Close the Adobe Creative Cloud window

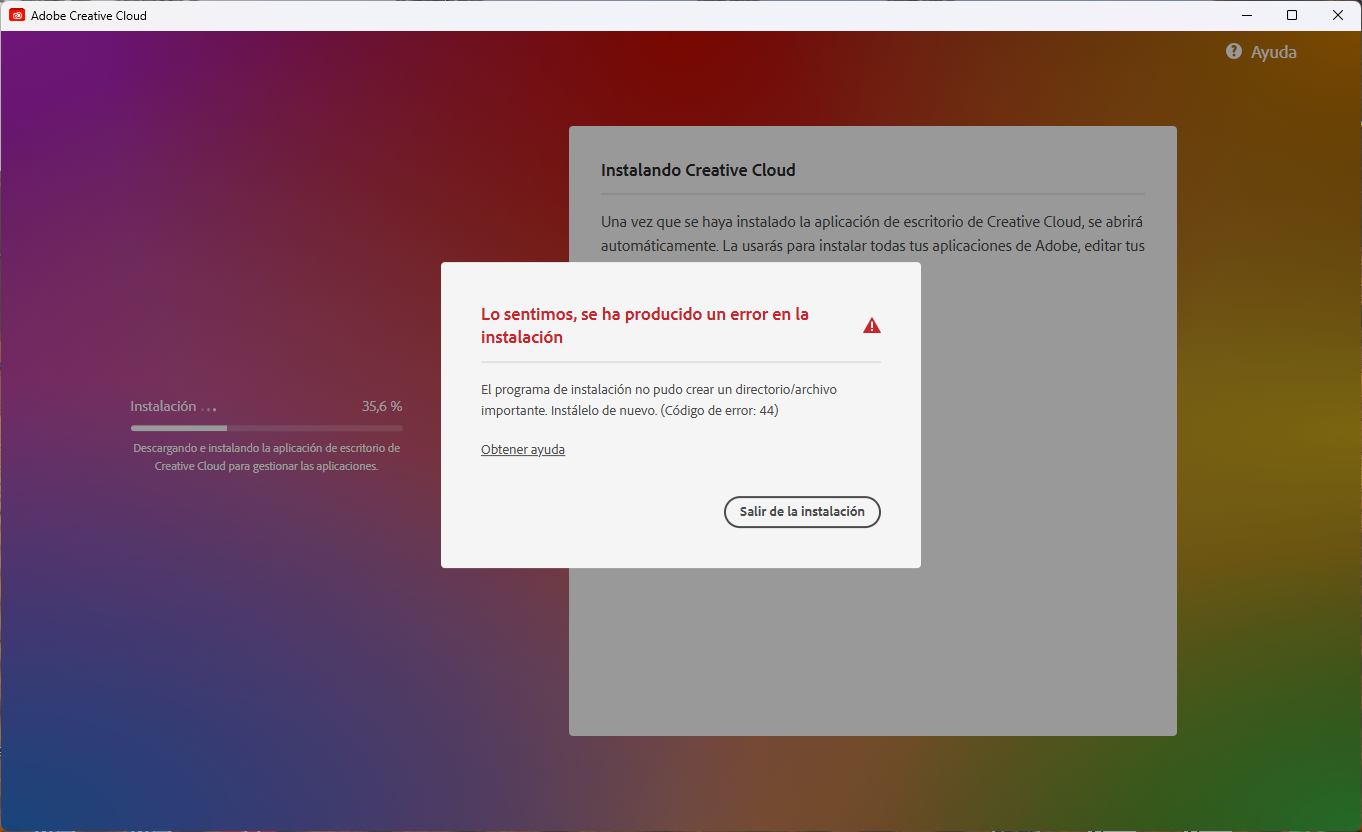[1337, 15]
